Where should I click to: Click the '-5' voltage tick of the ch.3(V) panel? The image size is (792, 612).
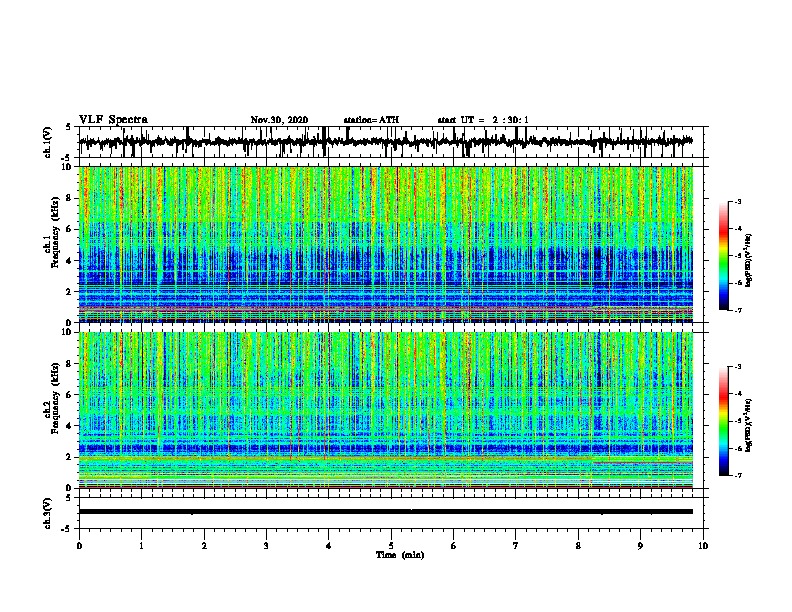(66, 529)
